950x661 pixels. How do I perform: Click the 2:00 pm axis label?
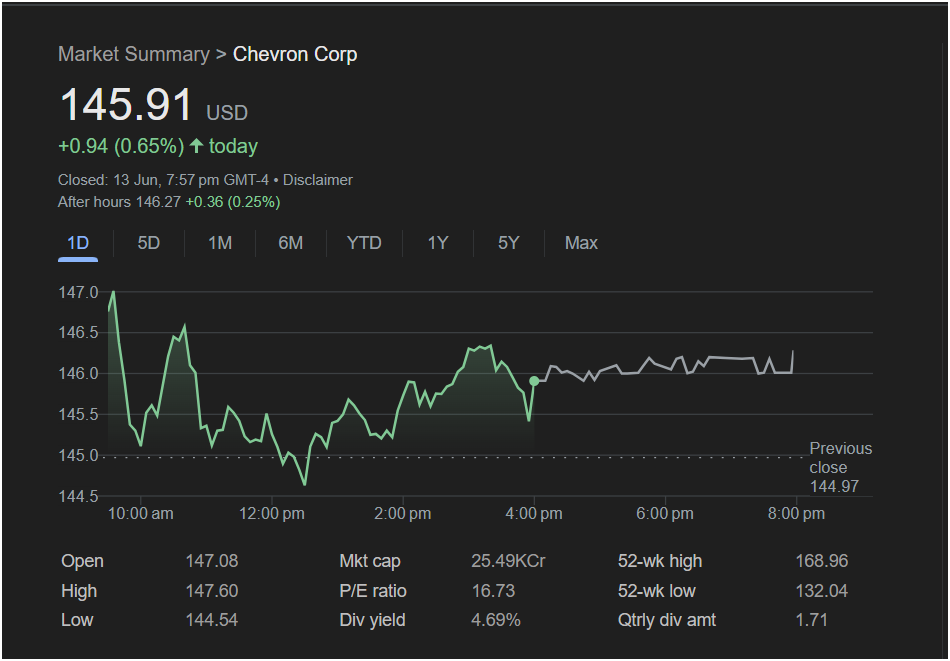coord(403,514)
